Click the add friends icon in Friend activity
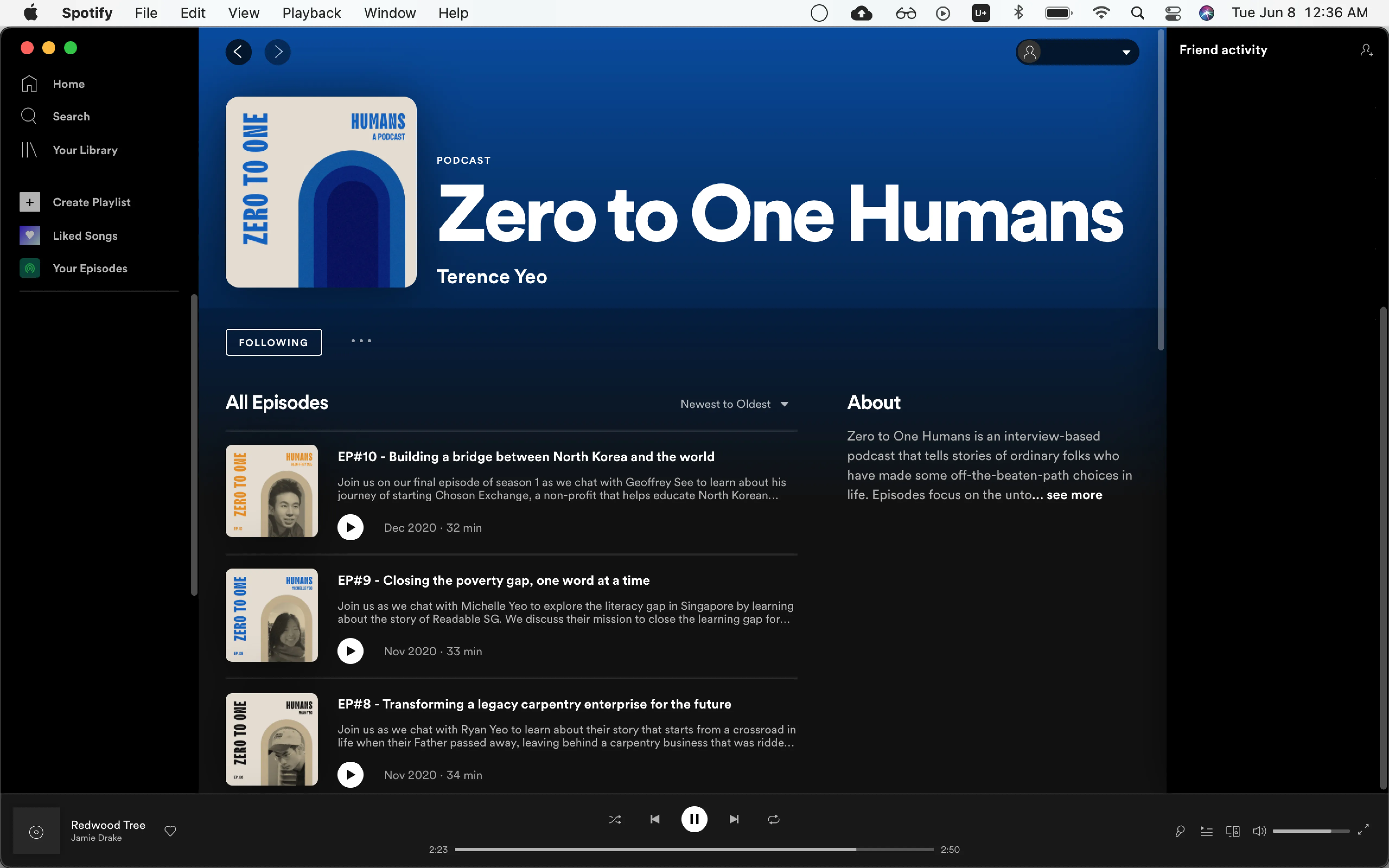 [x=1366, y=50]
